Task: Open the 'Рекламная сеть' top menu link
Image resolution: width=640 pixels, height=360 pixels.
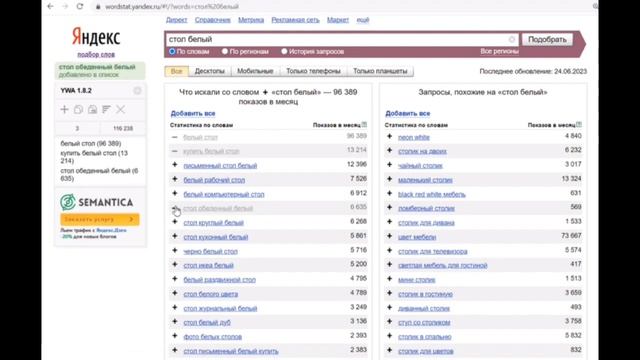Action: click(296, 20)
